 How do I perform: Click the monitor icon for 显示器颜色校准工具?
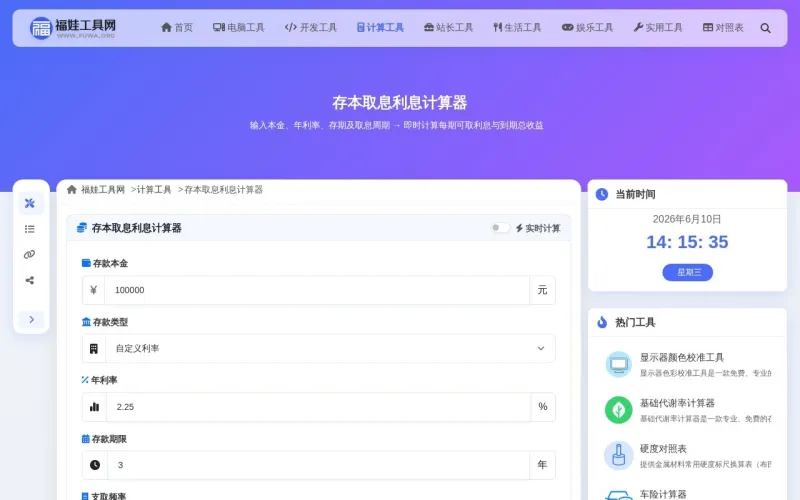click(x=618, y=364)
